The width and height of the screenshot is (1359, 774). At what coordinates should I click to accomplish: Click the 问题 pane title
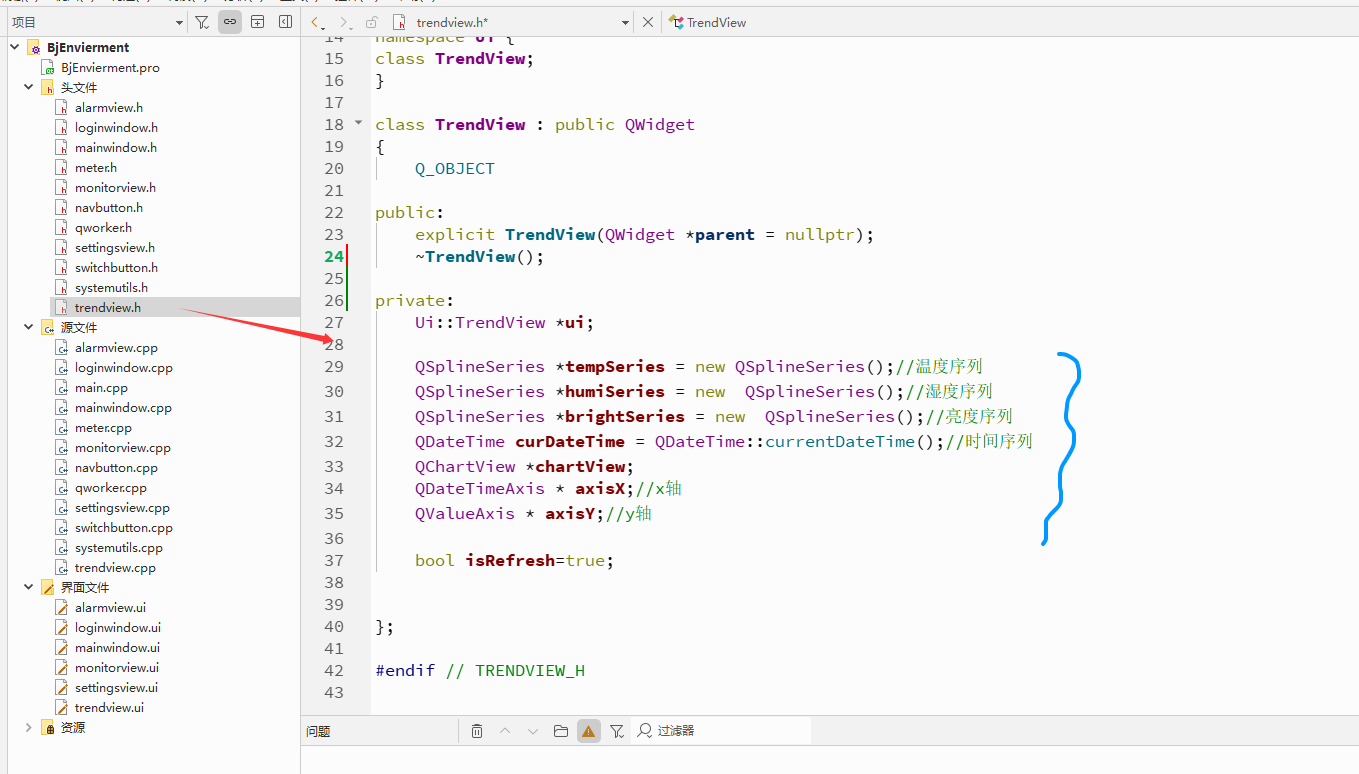pos(318,731)
